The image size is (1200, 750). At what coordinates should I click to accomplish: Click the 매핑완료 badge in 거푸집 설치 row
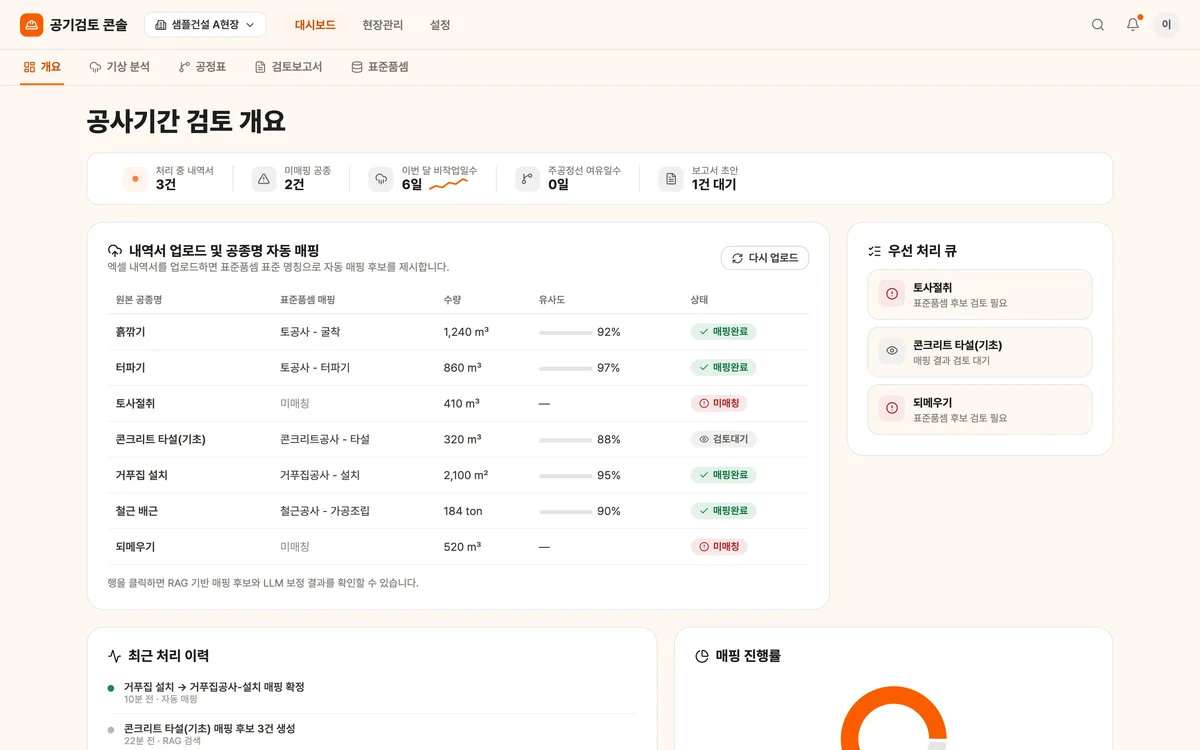pos(723,475)
